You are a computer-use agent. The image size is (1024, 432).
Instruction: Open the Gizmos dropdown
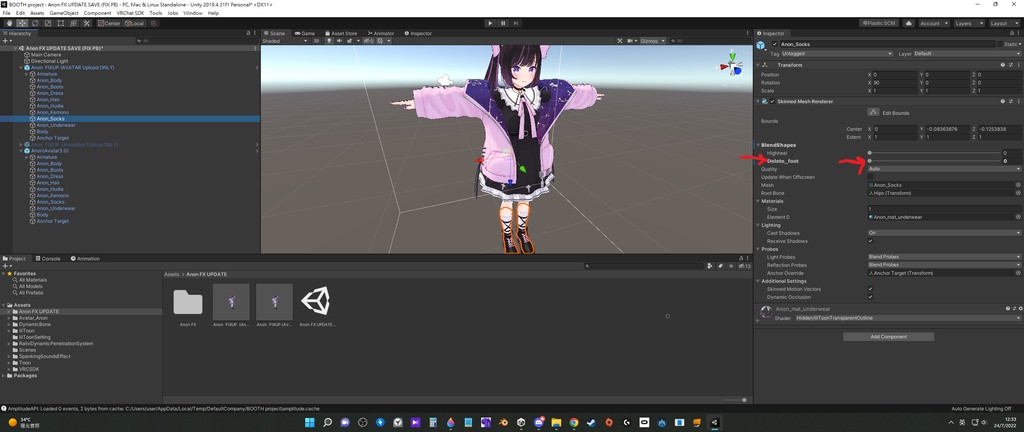(651, 40)
